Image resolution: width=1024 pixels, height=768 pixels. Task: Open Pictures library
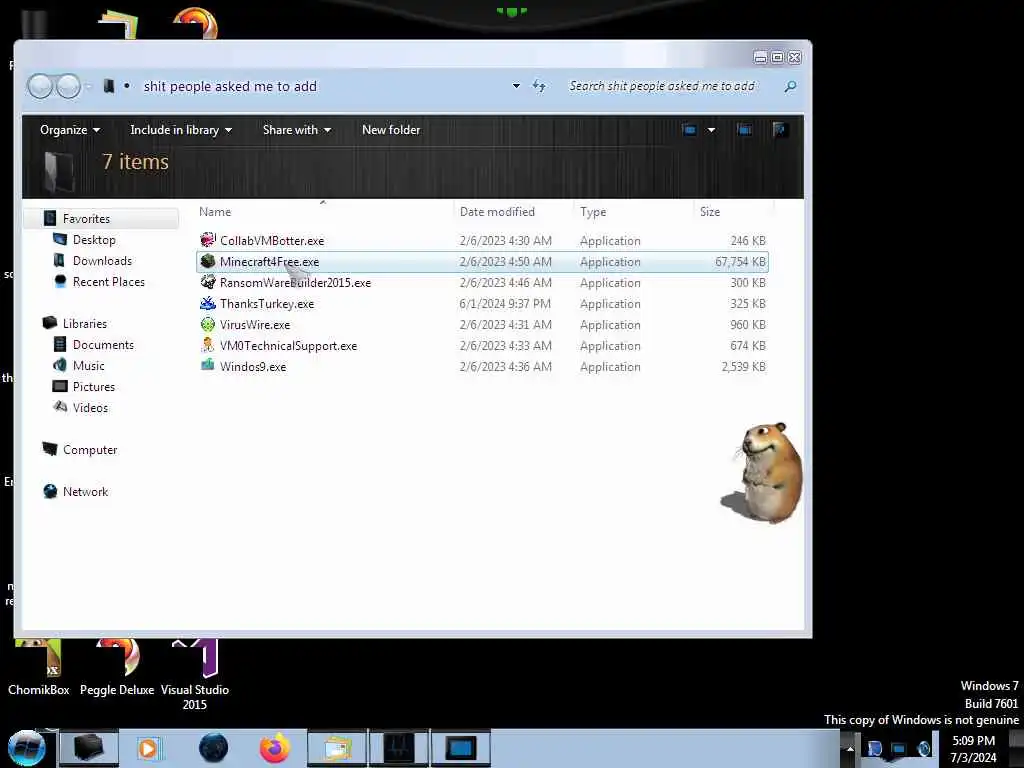[94, 386]
